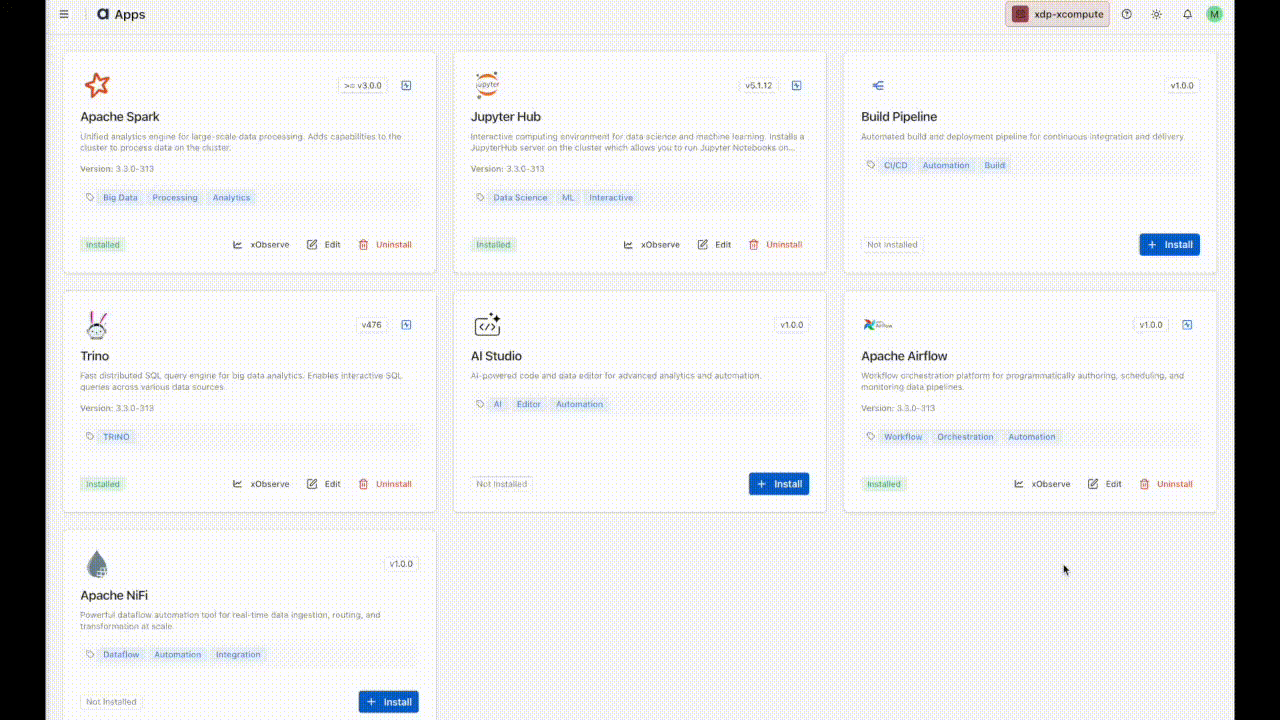Install the AI Studio app

pyautogui.click(x=779, y=484)
